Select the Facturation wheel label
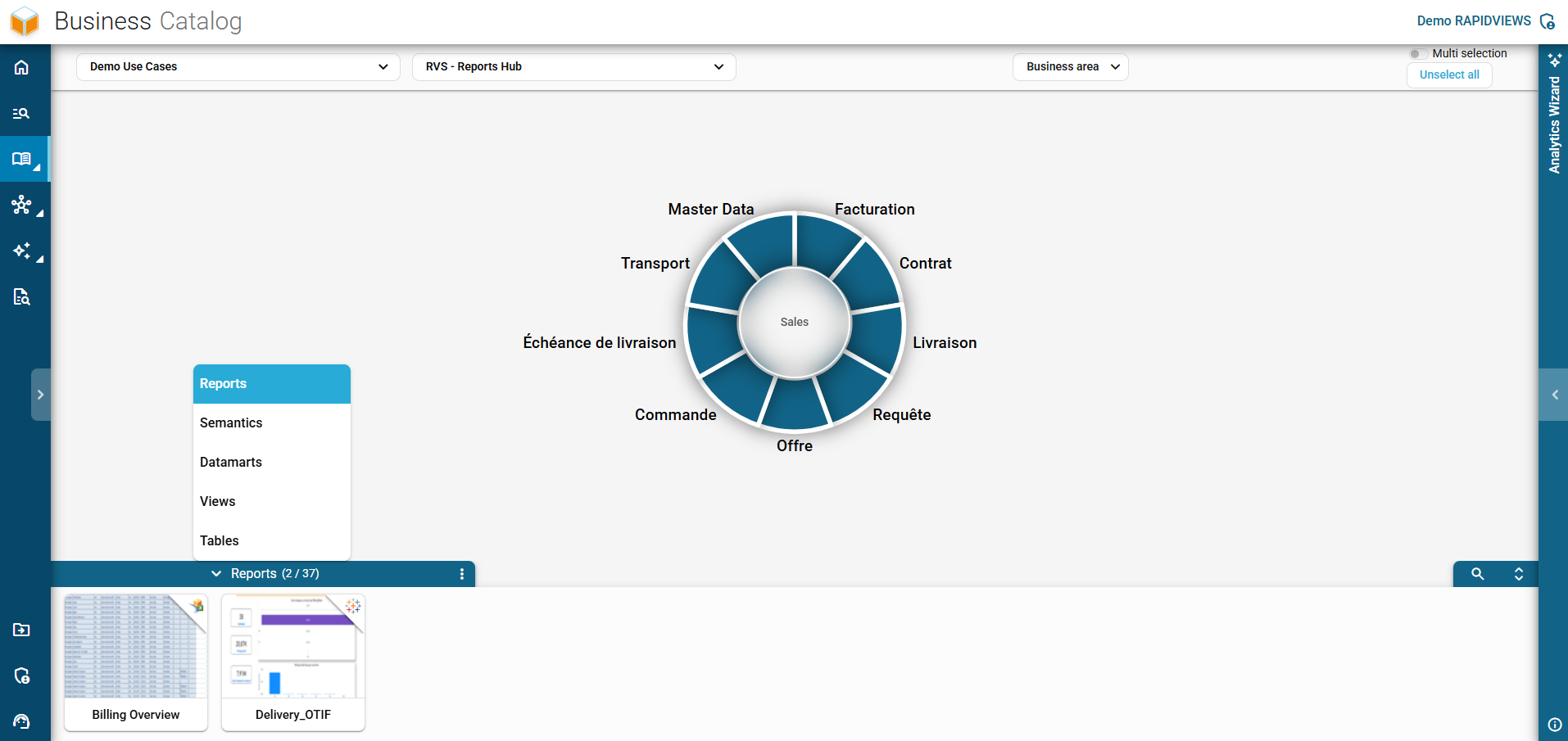 [875, 210]
